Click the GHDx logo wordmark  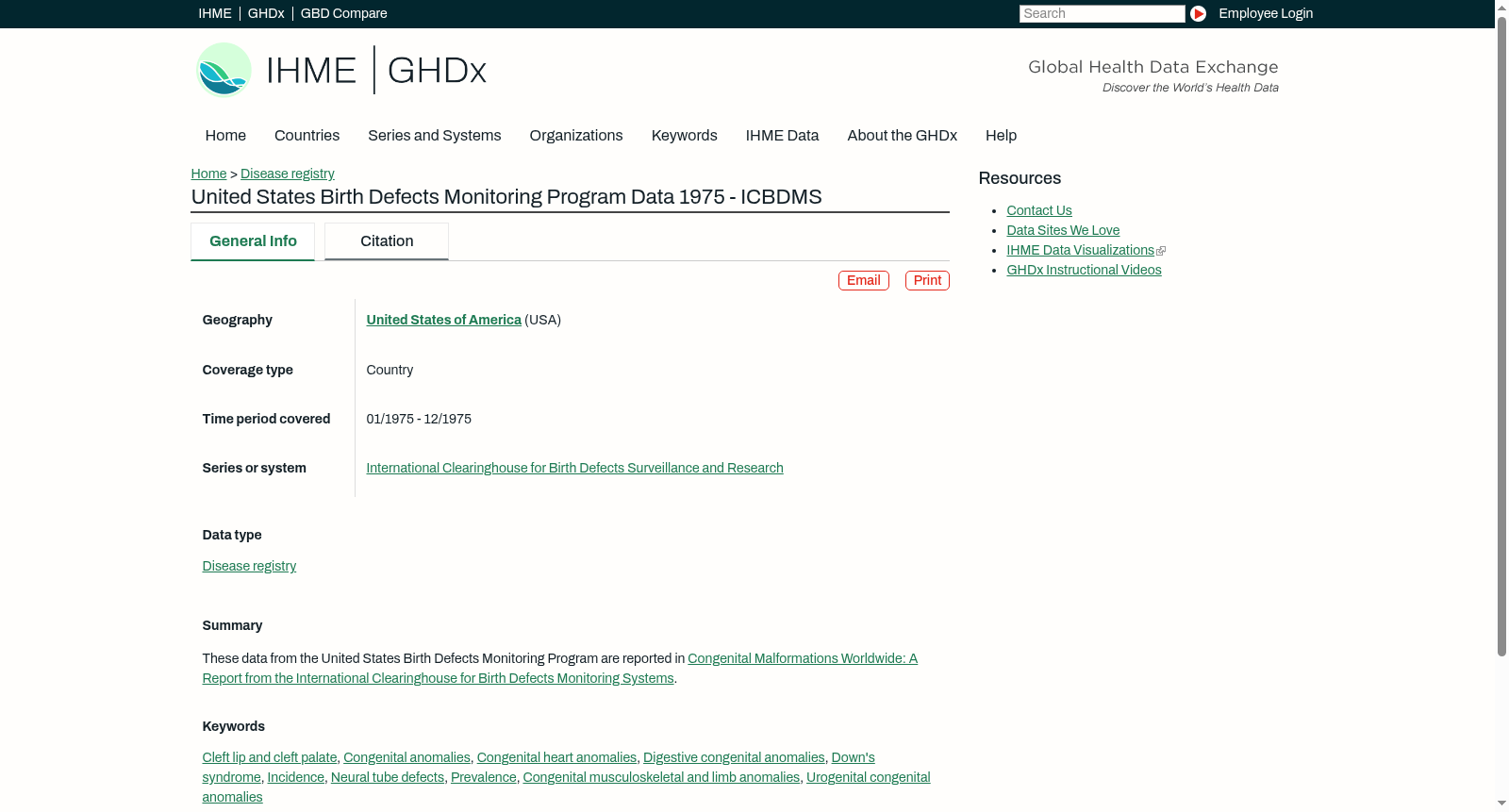(x=437, y=71)
